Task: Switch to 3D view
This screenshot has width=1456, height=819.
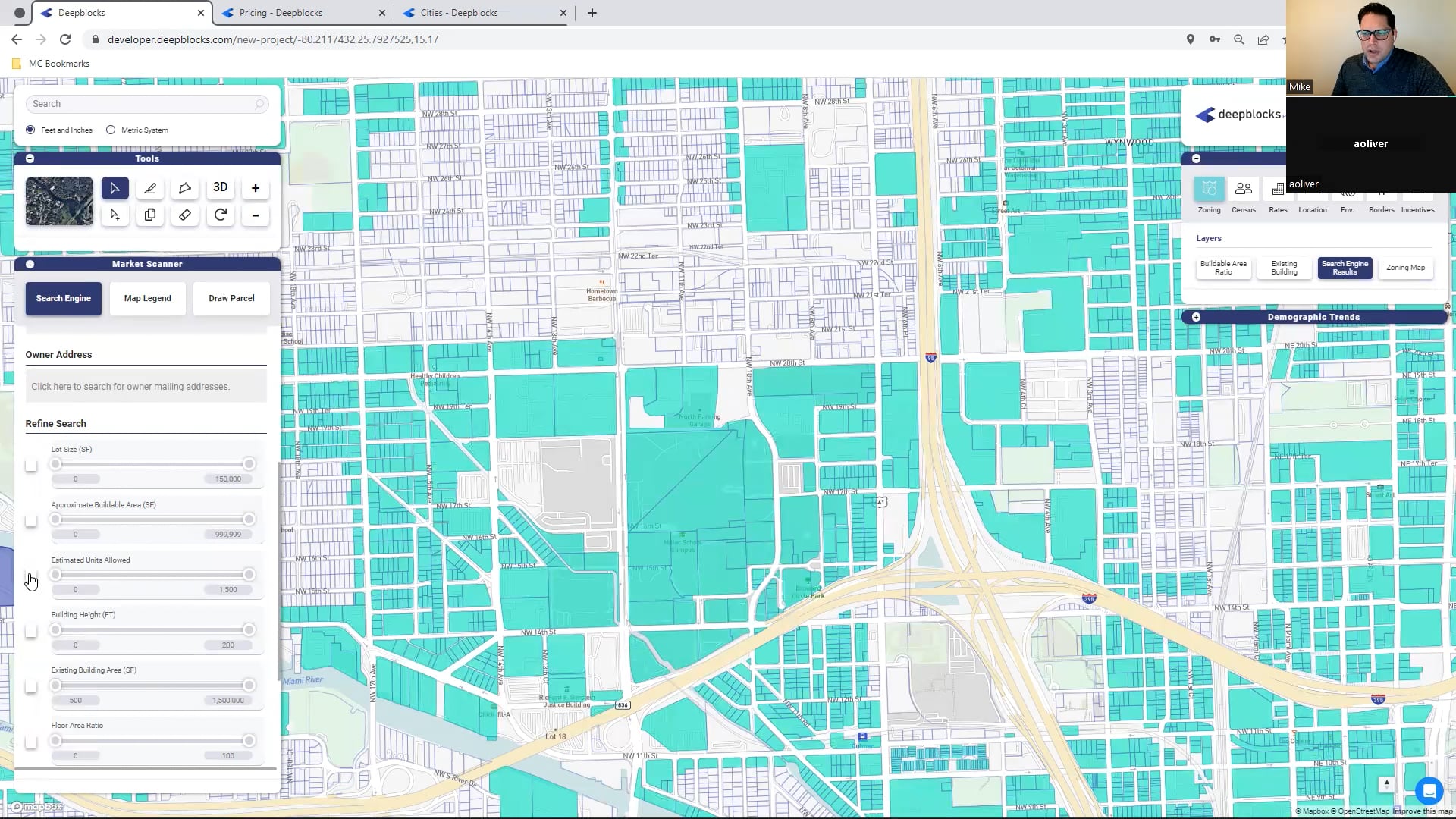Action: [220, 187]
